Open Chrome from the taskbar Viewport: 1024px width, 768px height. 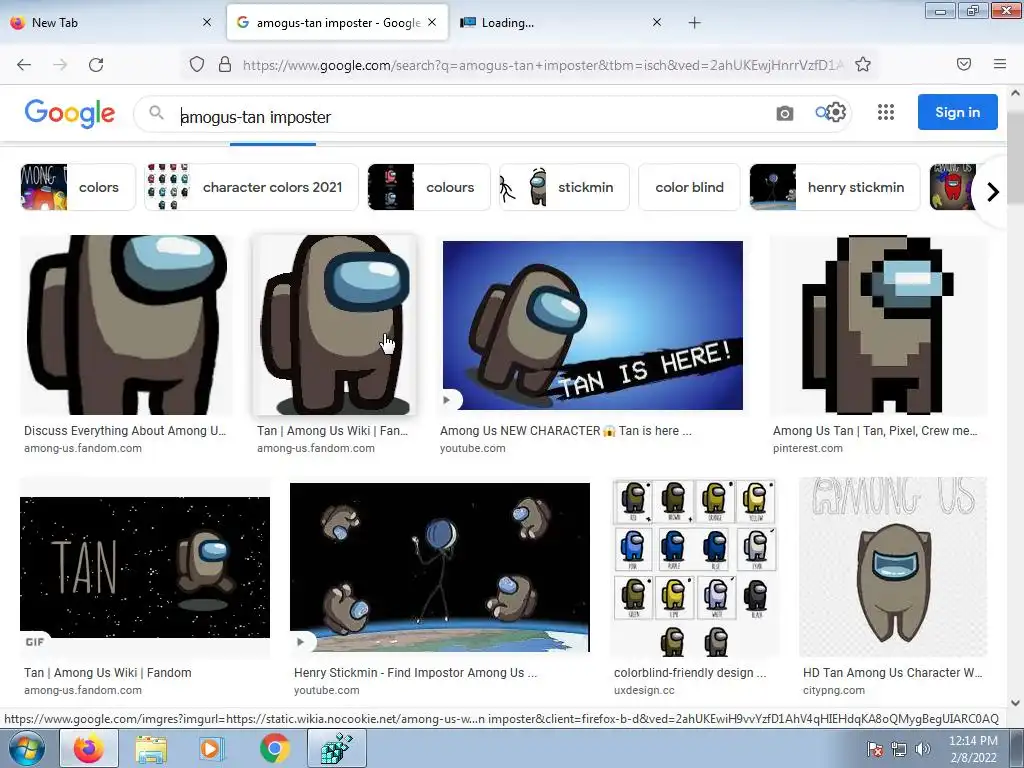(x=274, y=748)
